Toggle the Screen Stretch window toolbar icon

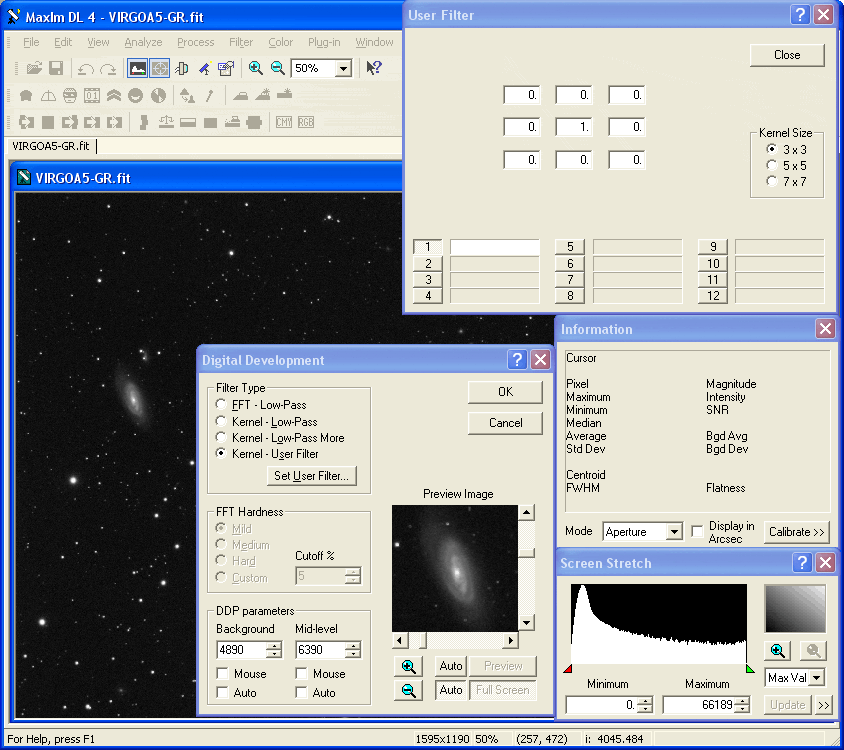tap(138, 68)
